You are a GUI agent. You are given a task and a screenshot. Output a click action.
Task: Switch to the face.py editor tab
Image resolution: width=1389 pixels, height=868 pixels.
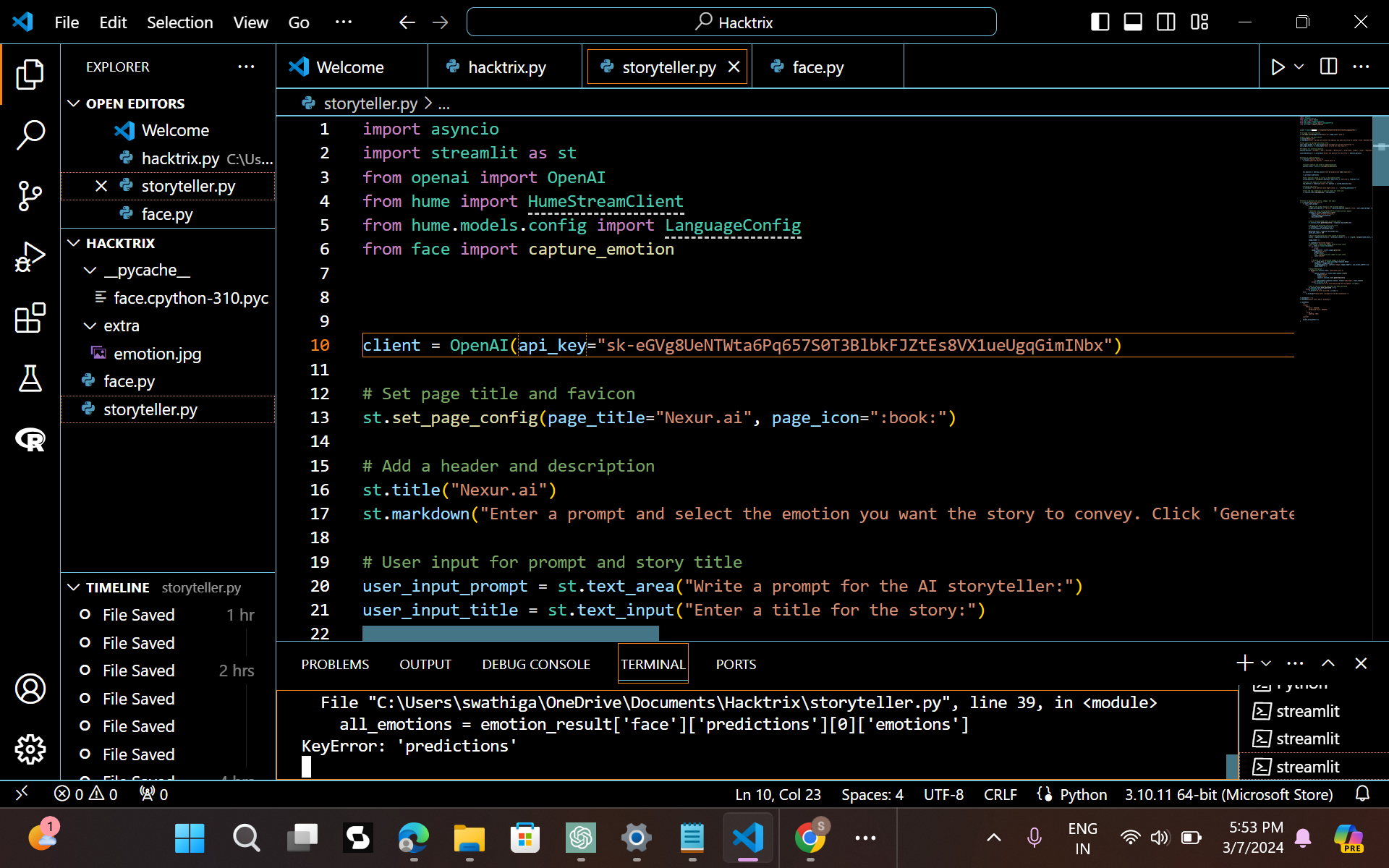click(x=817, y=67)
